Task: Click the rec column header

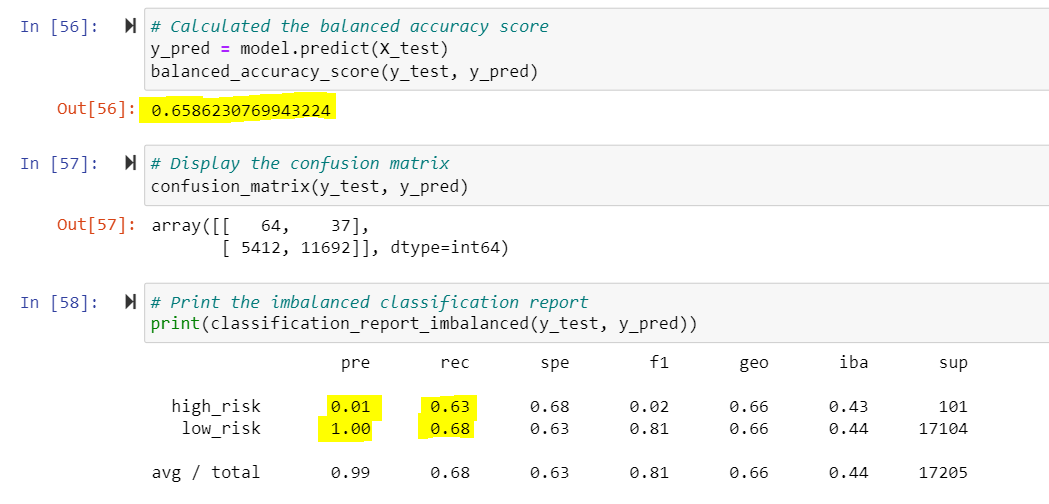Action: click(x=455, y=363)
